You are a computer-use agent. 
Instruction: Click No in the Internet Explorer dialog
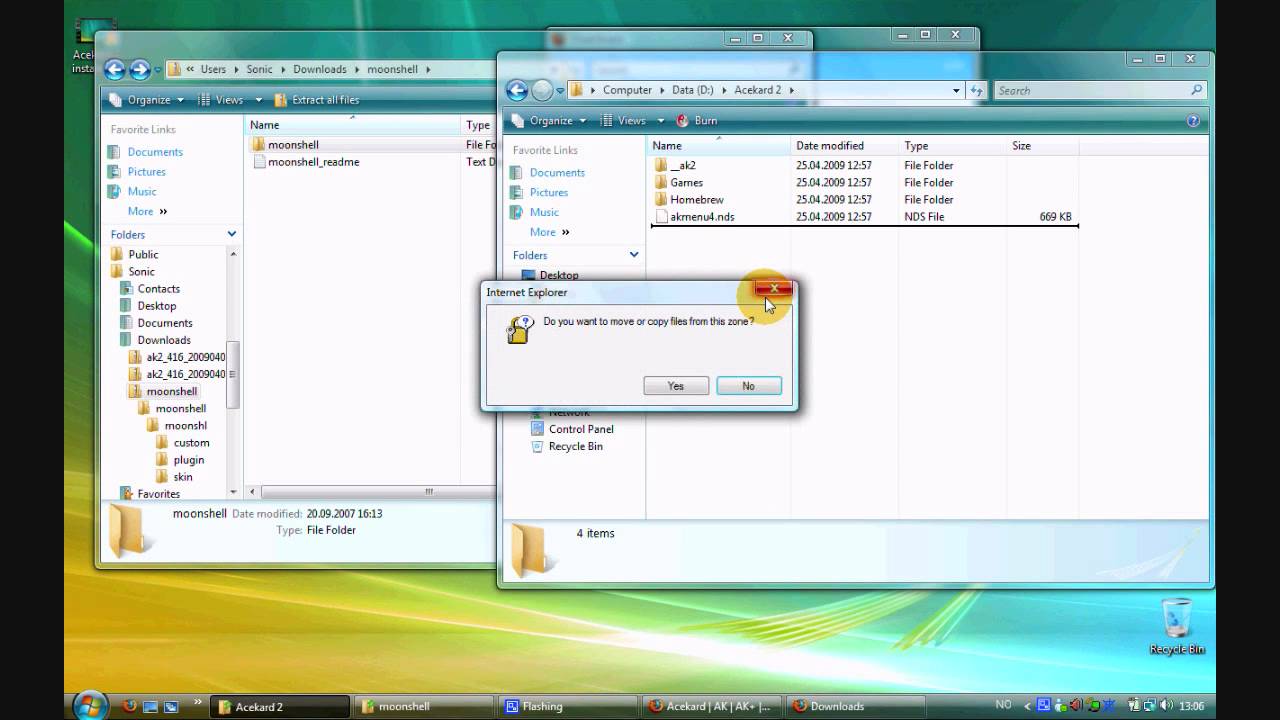click(749, 386)
